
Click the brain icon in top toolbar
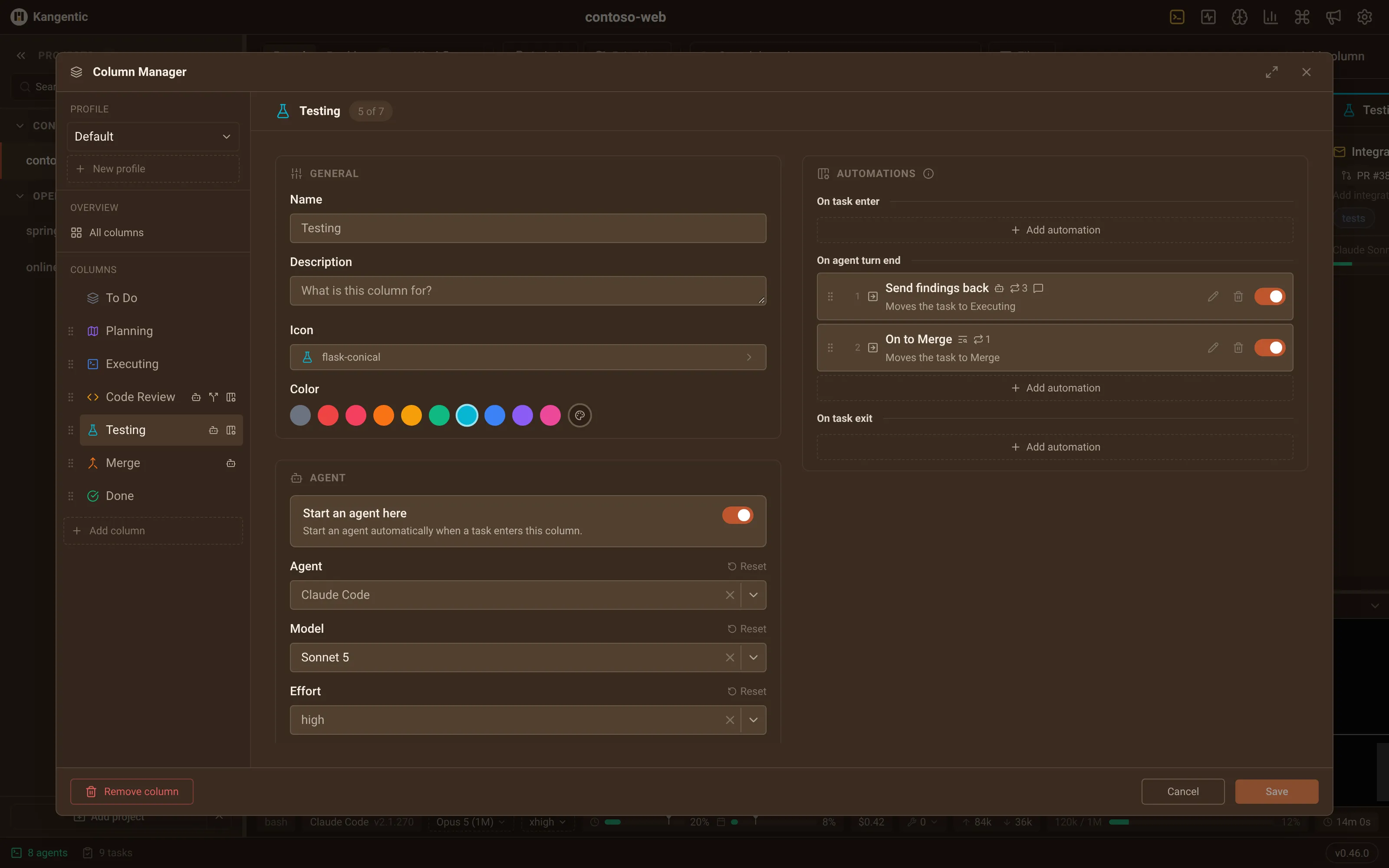(1239, 17)
